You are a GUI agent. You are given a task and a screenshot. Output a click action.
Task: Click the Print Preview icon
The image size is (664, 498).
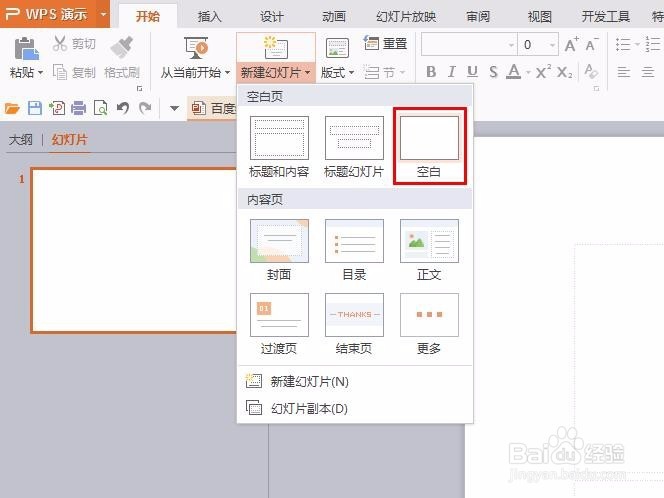coord(101,108)
